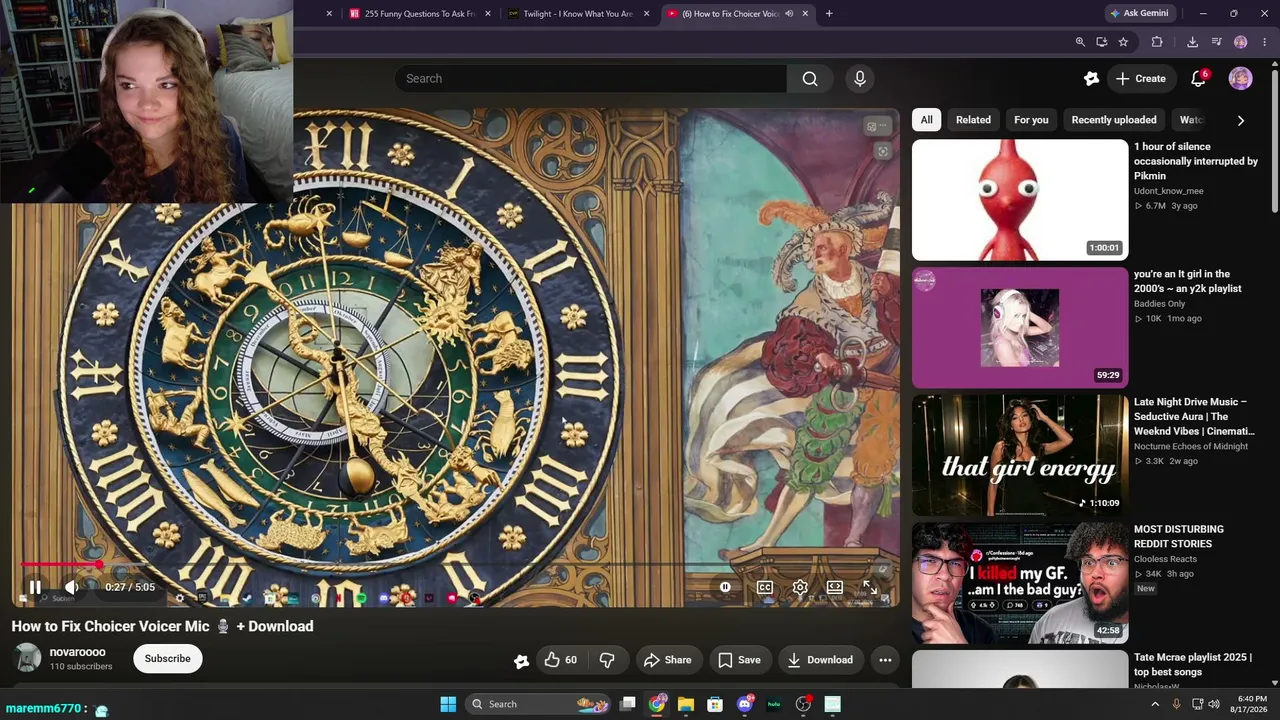This screenshot has height=720, width=1280.
Task: Bookmark this page with the star
Action: point(1123,42)
